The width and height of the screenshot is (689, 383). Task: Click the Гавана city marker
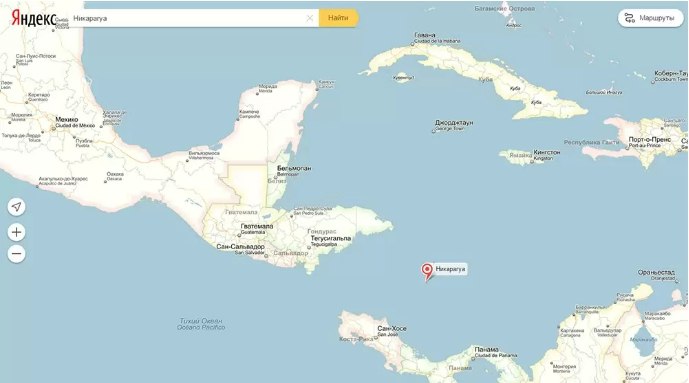413,44
